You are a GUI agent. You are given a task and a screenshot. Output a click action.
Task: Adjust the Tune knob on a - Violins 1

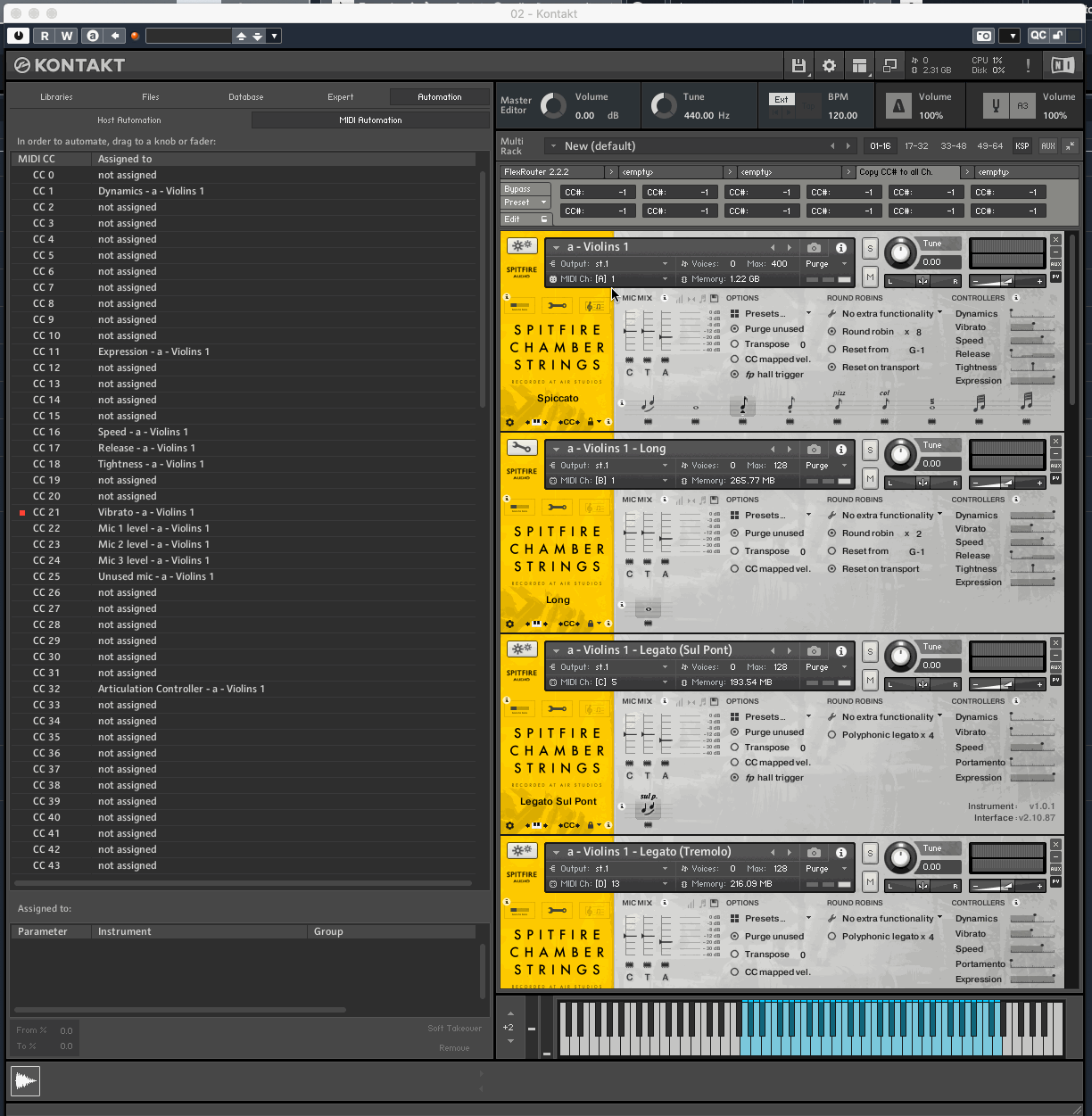coord(901,253)
